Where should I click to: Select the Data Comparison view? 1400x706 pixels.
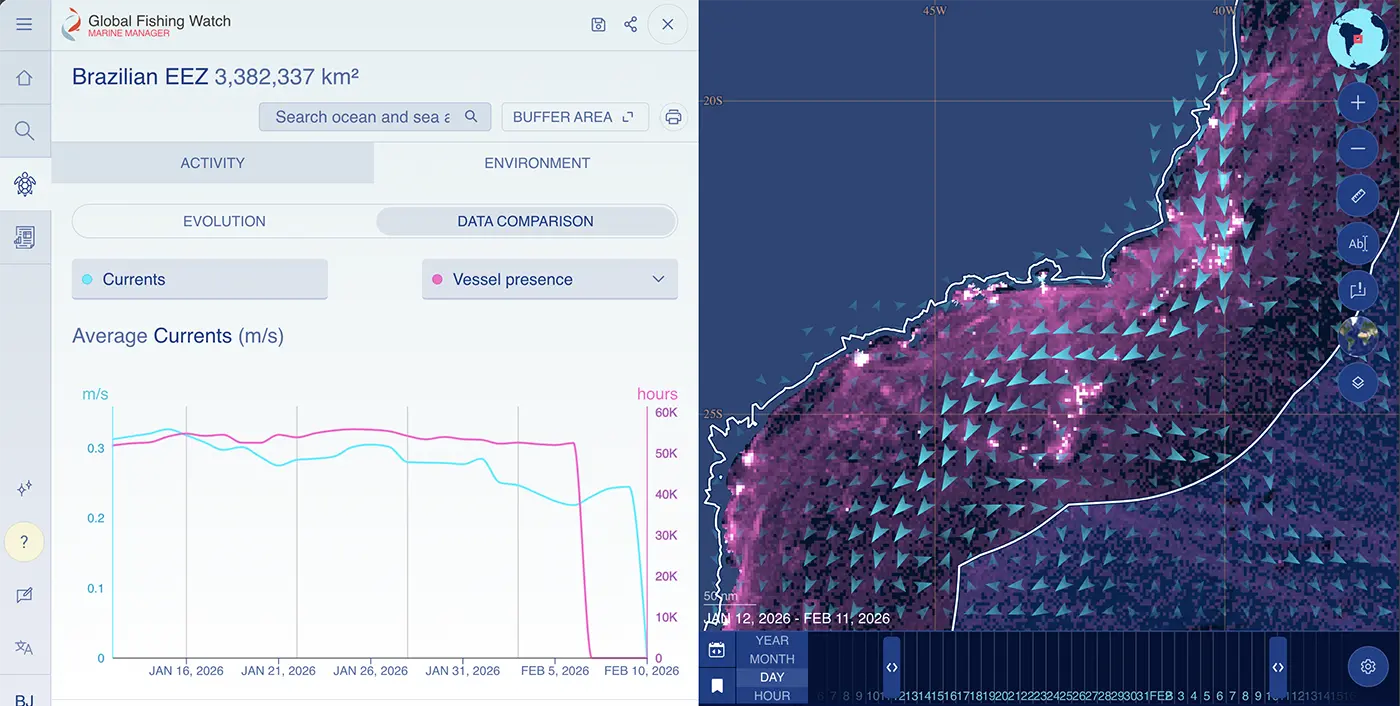pyautogui.click(x=525, y=221)
